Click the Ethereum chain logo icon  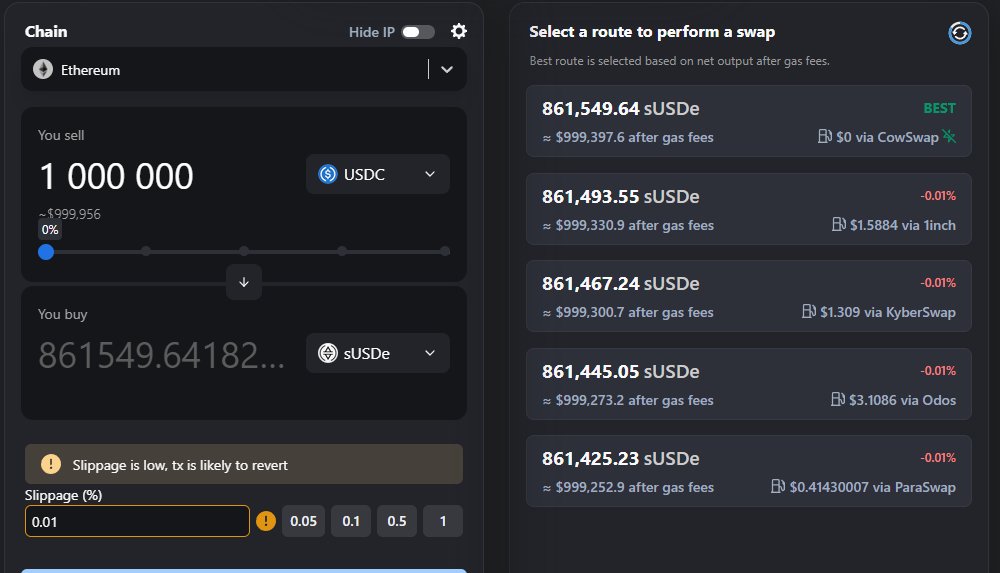coord(43,69)
